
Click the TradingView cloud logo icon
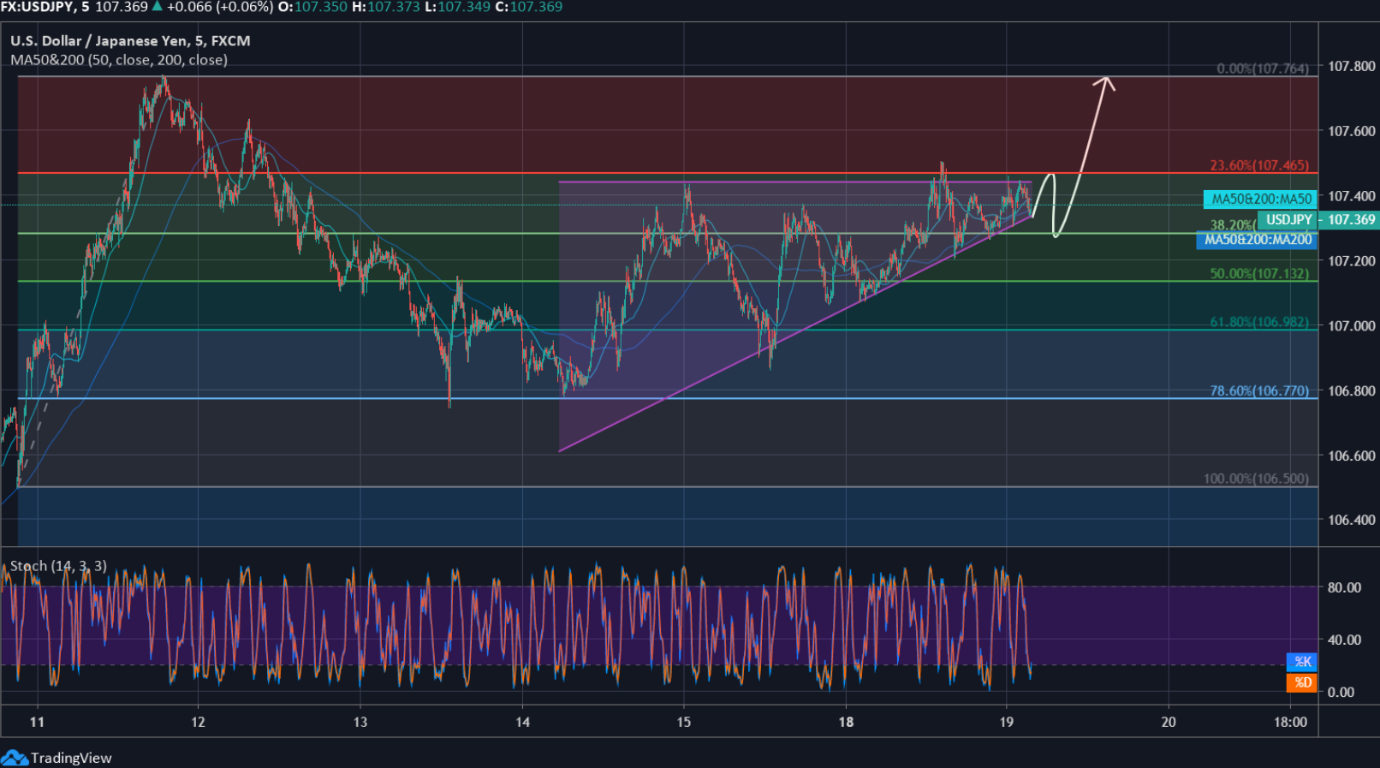tap(15, 758)
